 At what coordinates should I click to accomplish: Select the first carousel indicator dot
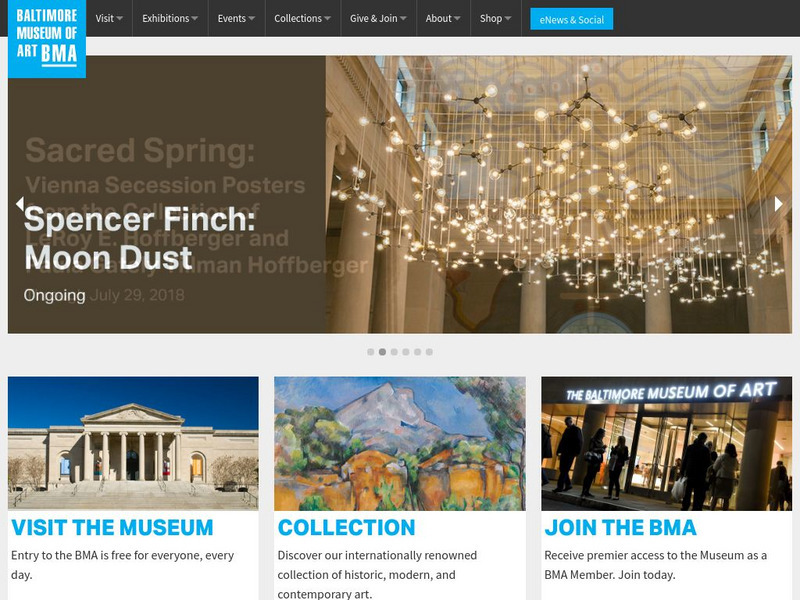pos(371,352)
